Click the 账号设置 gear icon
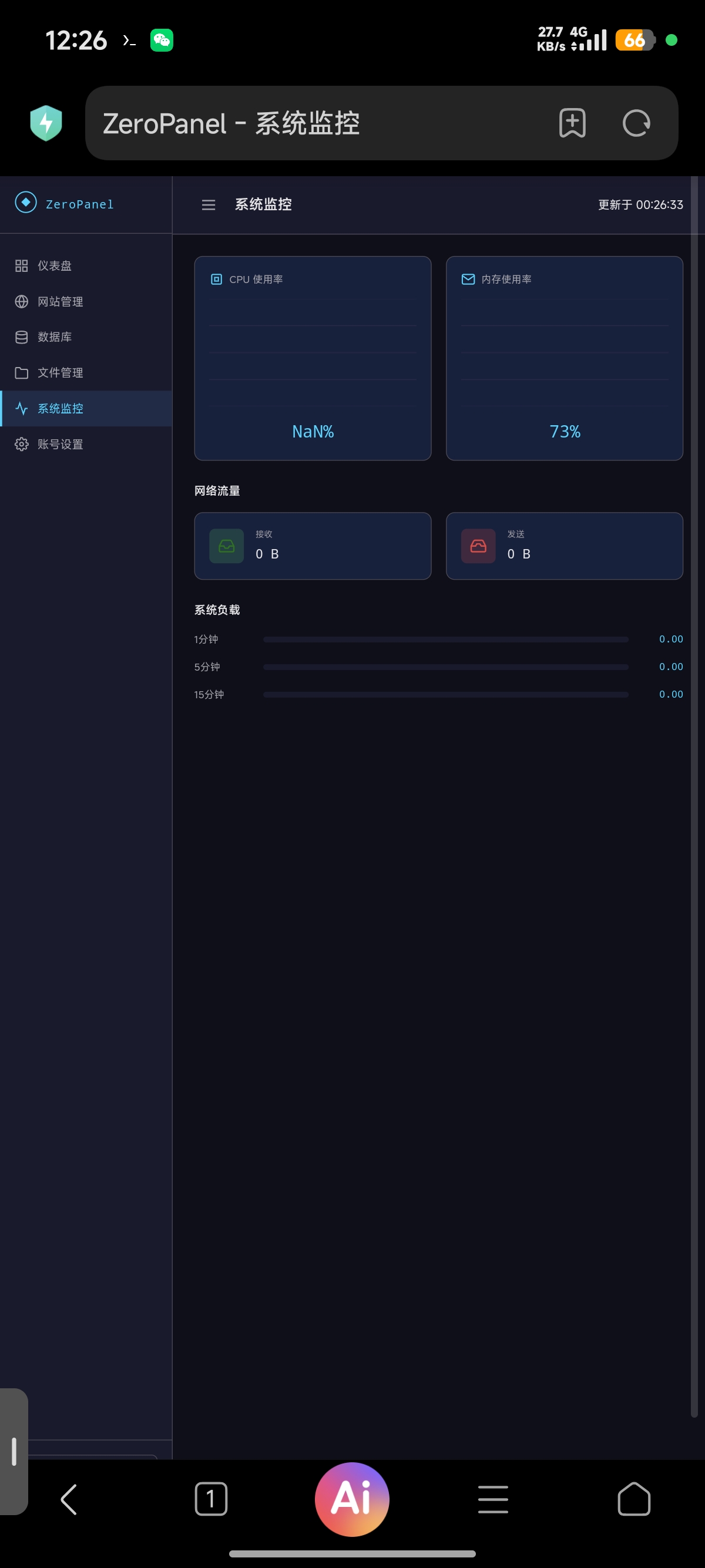This screenshot has width=705, height=1568. [21, 445]
